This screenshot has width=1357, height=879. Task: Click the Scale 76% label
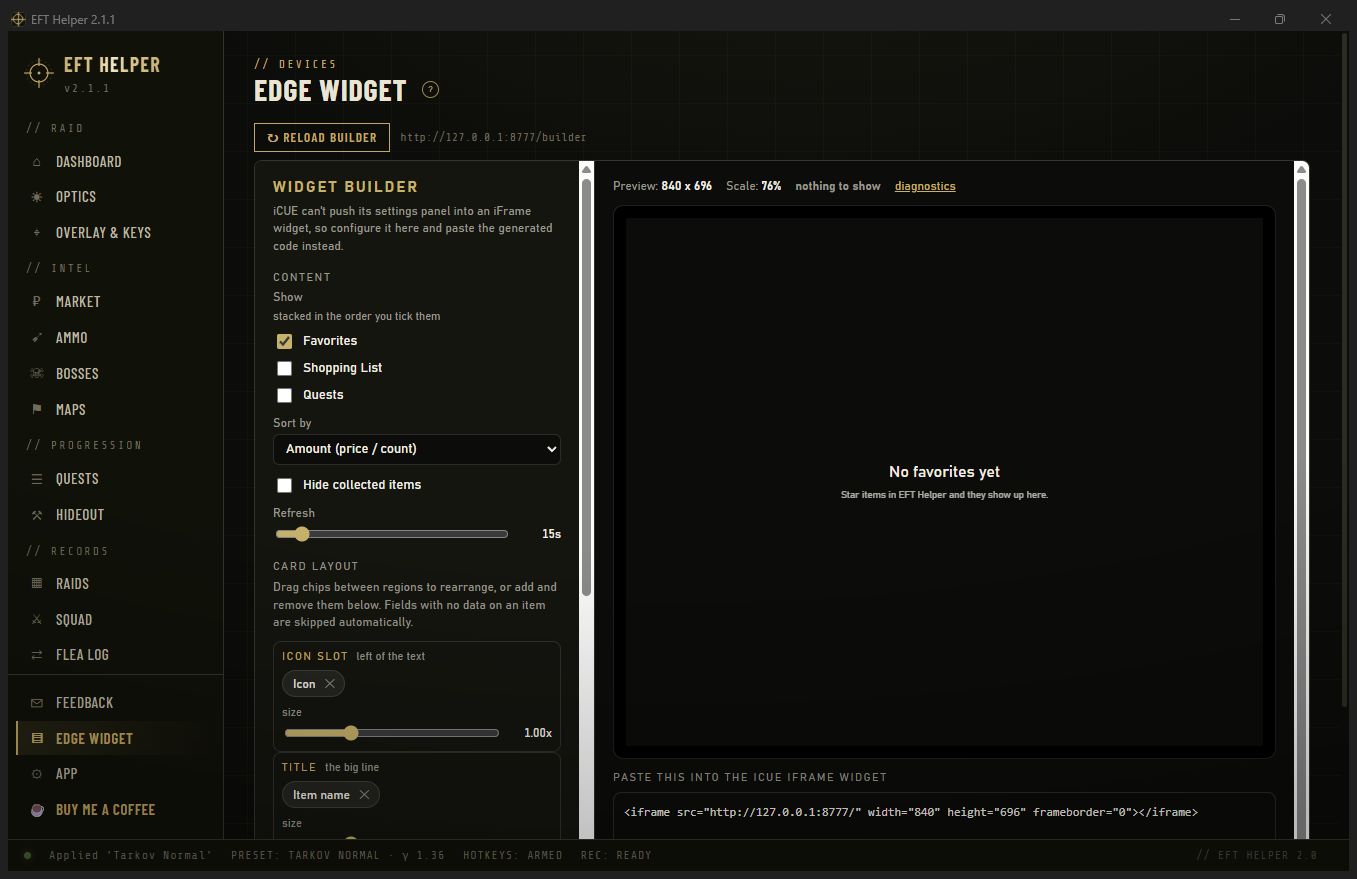(x=754, y=186)
